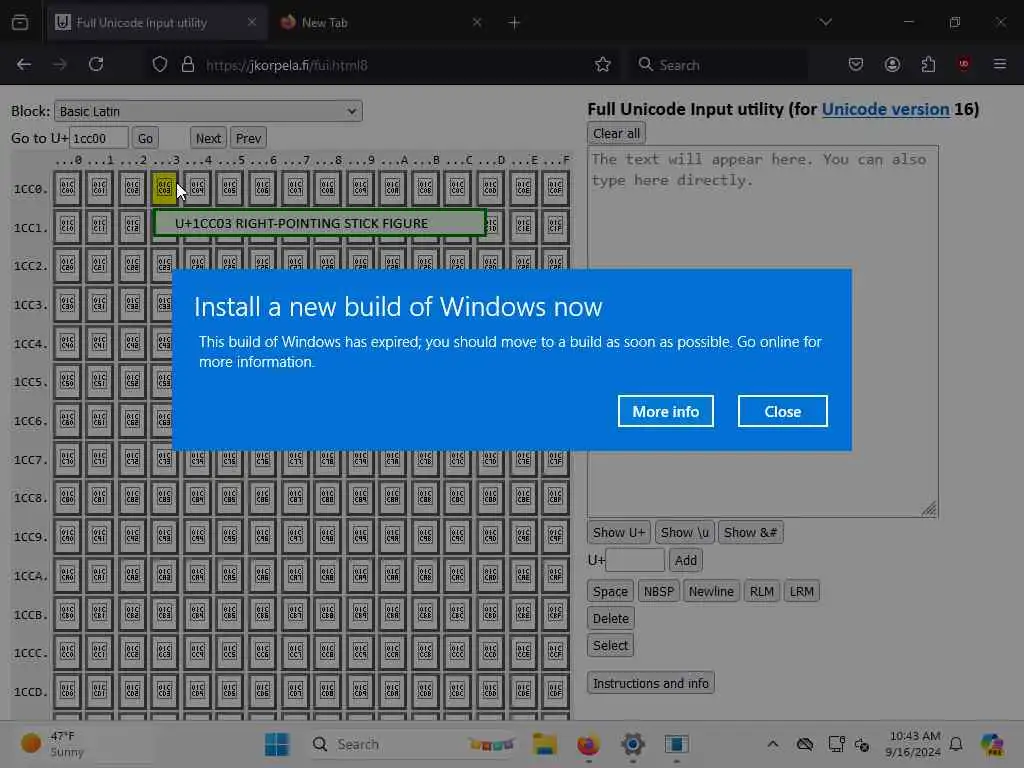This screenshot has height=768, width=1024.
Task: Open the Unicode version link
Action: tap(885, 109)
